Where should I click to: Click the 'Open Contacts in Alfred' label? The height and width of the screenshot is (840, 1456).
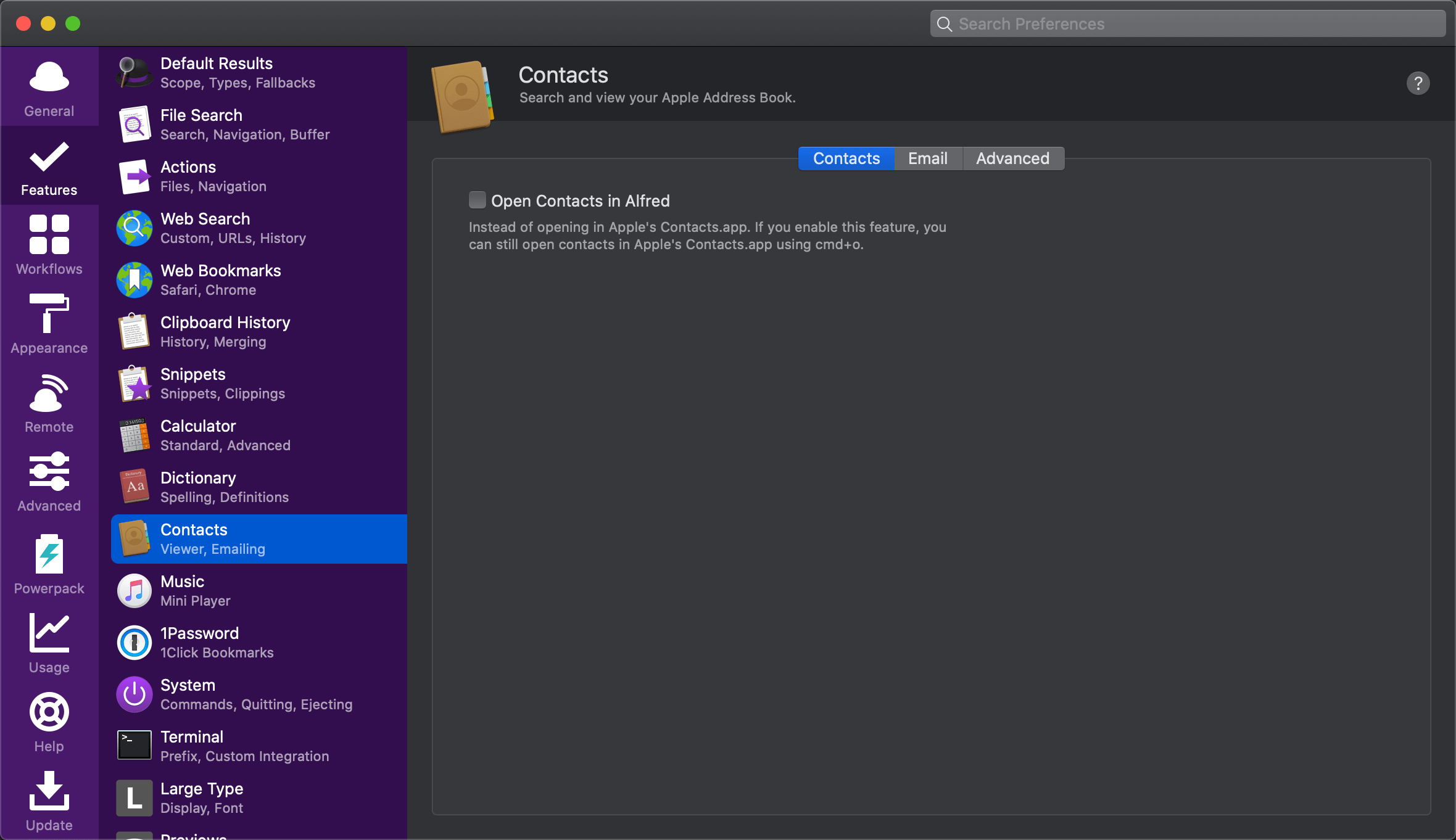581,201
